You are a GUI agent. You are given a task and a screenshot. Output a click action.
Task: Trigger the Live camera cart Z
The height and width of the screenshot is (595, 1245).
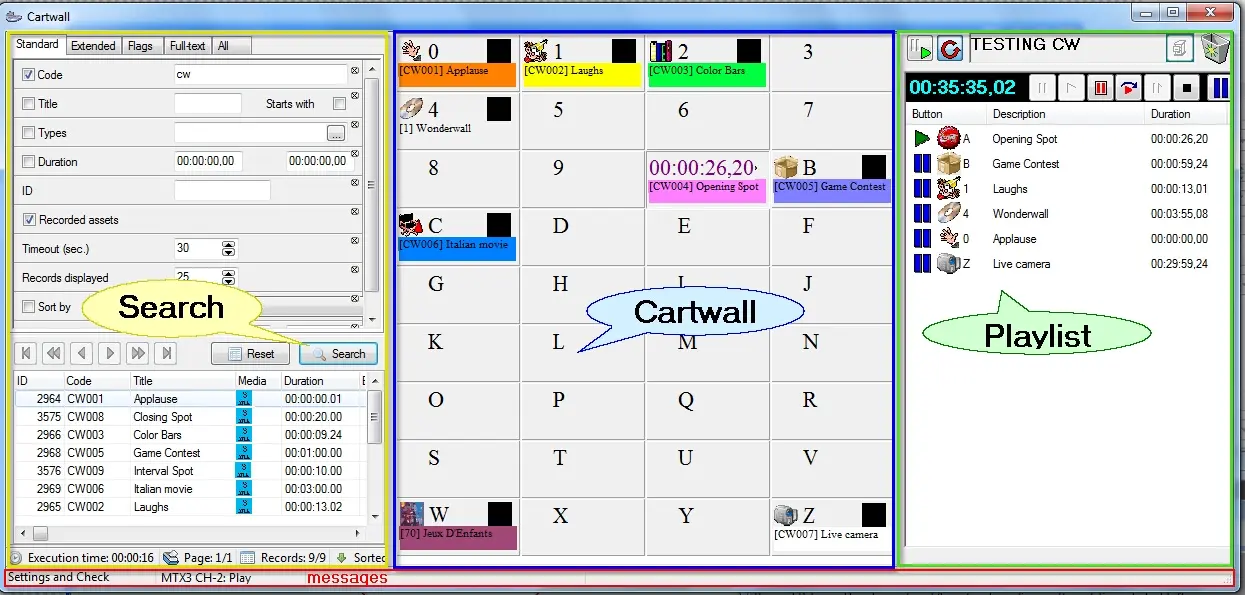[x=831, y=526]
